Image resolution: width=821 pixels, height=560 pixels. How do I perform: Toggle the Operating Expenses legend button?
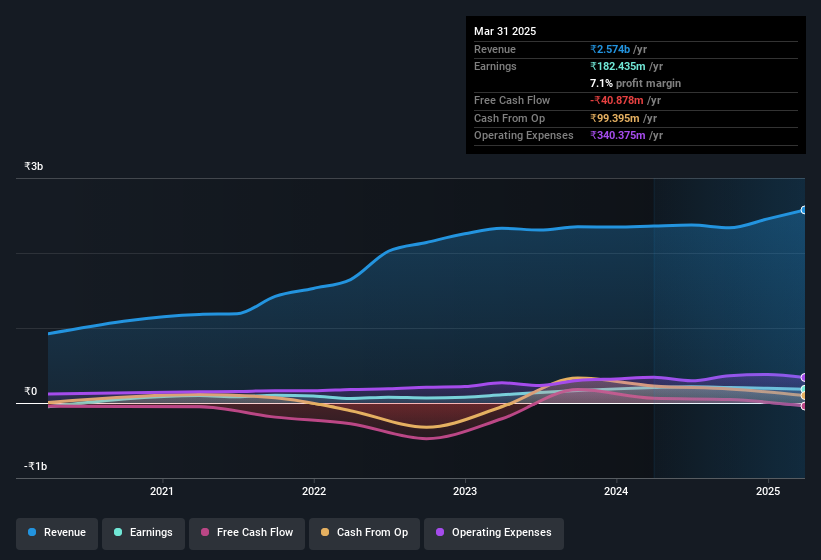[493, 533]
